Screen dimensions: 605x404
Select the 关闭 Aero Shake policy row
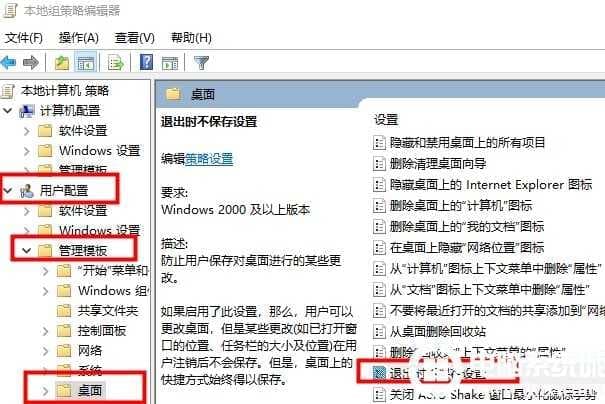493,394
